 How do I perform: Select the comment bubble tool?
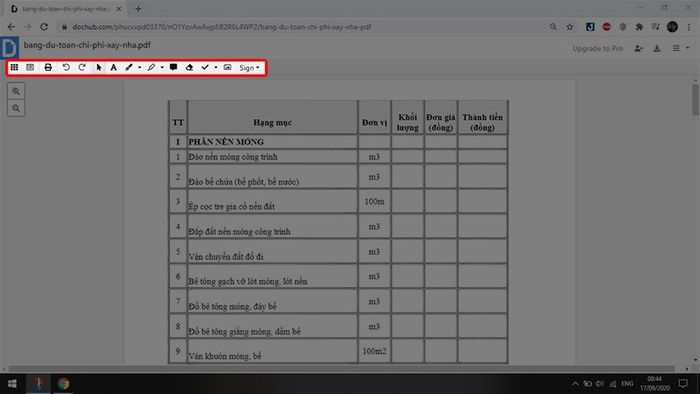(173, 67)
